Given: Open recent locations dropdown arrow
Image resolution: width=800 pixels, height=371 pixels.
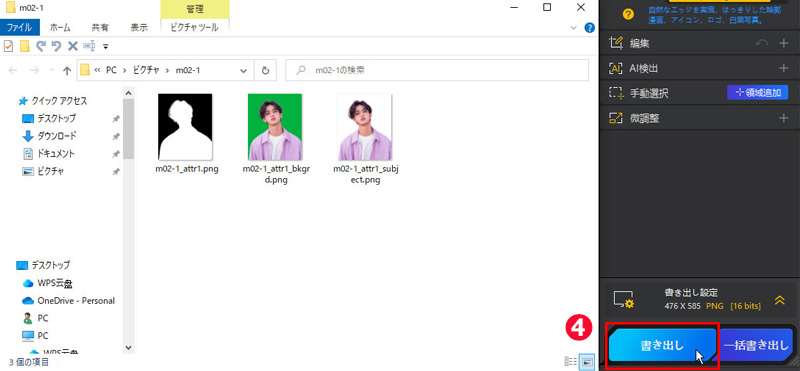Looking at the screenshot, I should [51, 71].
